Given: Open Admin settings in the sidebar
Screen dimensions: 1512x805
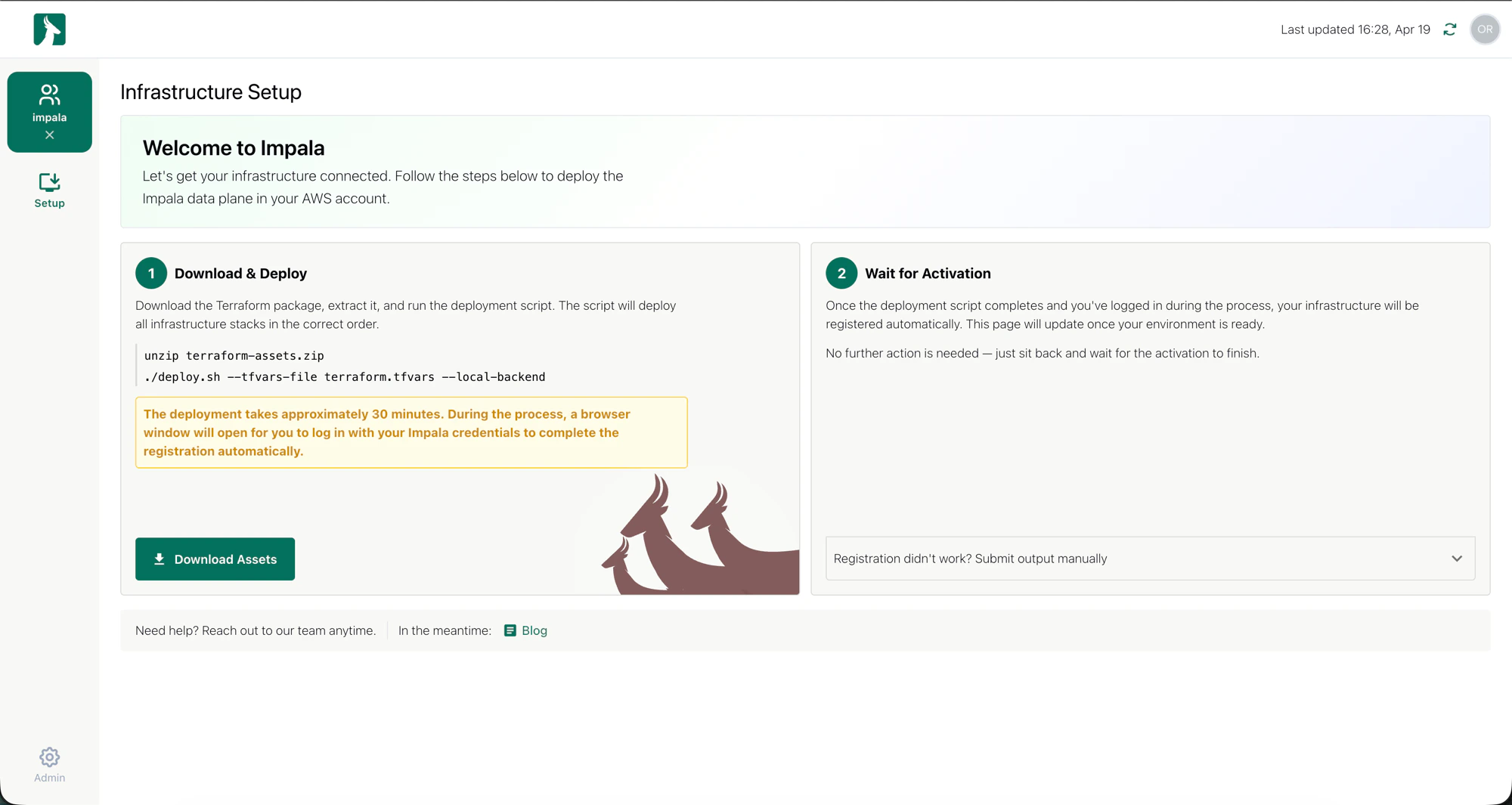Looking at the screenshot, I should click(50, 765).
